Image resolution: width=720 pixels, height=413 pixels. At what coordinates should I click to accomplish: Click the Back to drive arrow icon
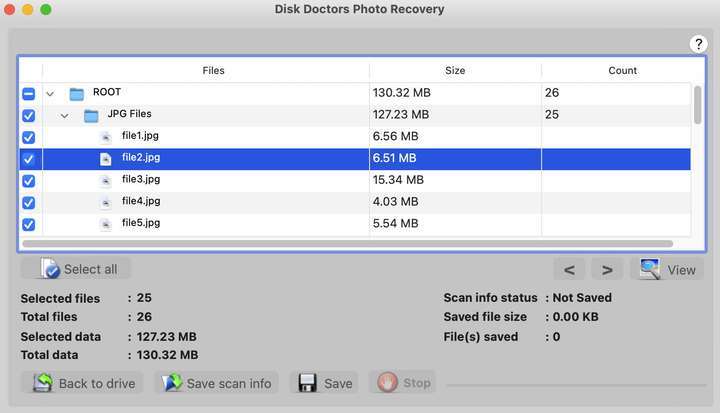point(43,383)
